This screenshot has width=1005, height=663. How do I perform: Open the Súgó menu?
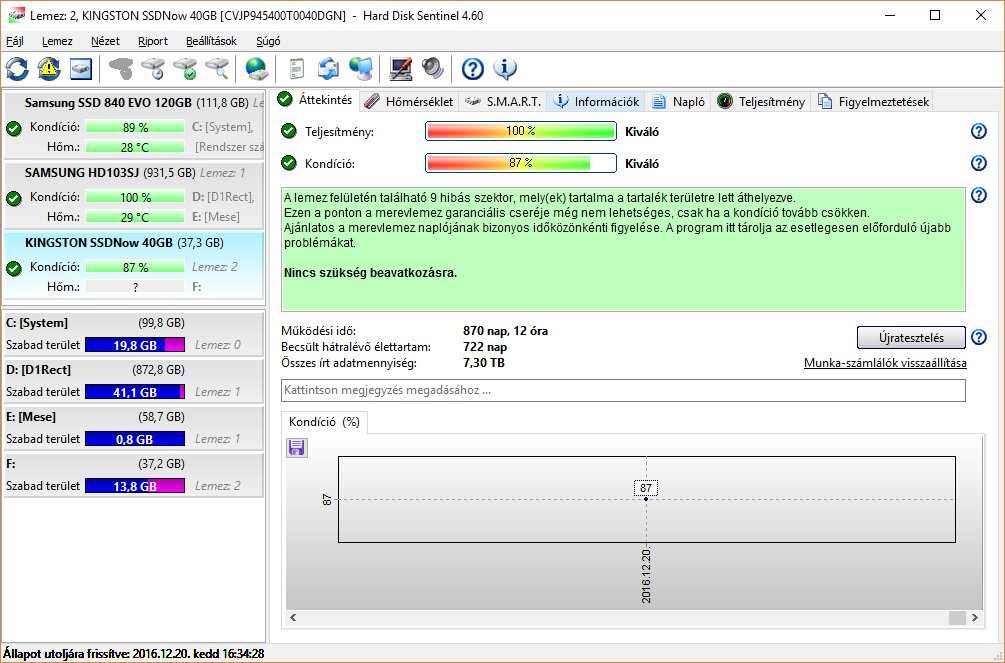[268, 41]
